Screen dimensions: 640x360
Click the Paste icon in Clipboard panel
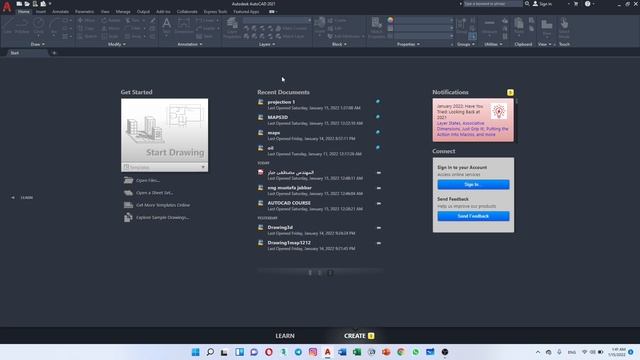point(519,26)
